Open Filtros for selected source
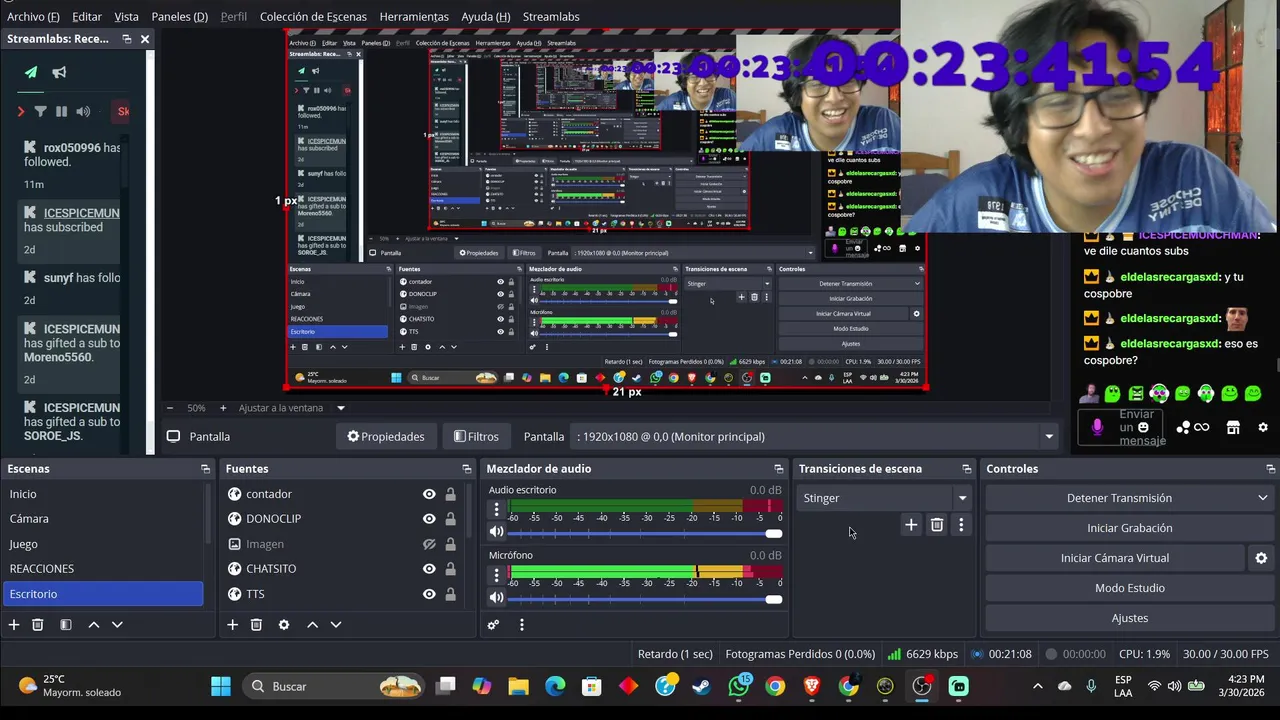 (476, 437)
